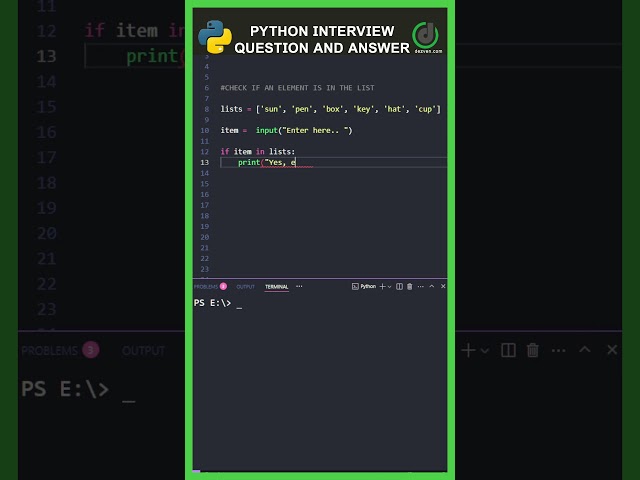The height and width of the screenshot is (480, 640).
Task: Close the center terminal panel with small X
Action: tap(443, 286)
